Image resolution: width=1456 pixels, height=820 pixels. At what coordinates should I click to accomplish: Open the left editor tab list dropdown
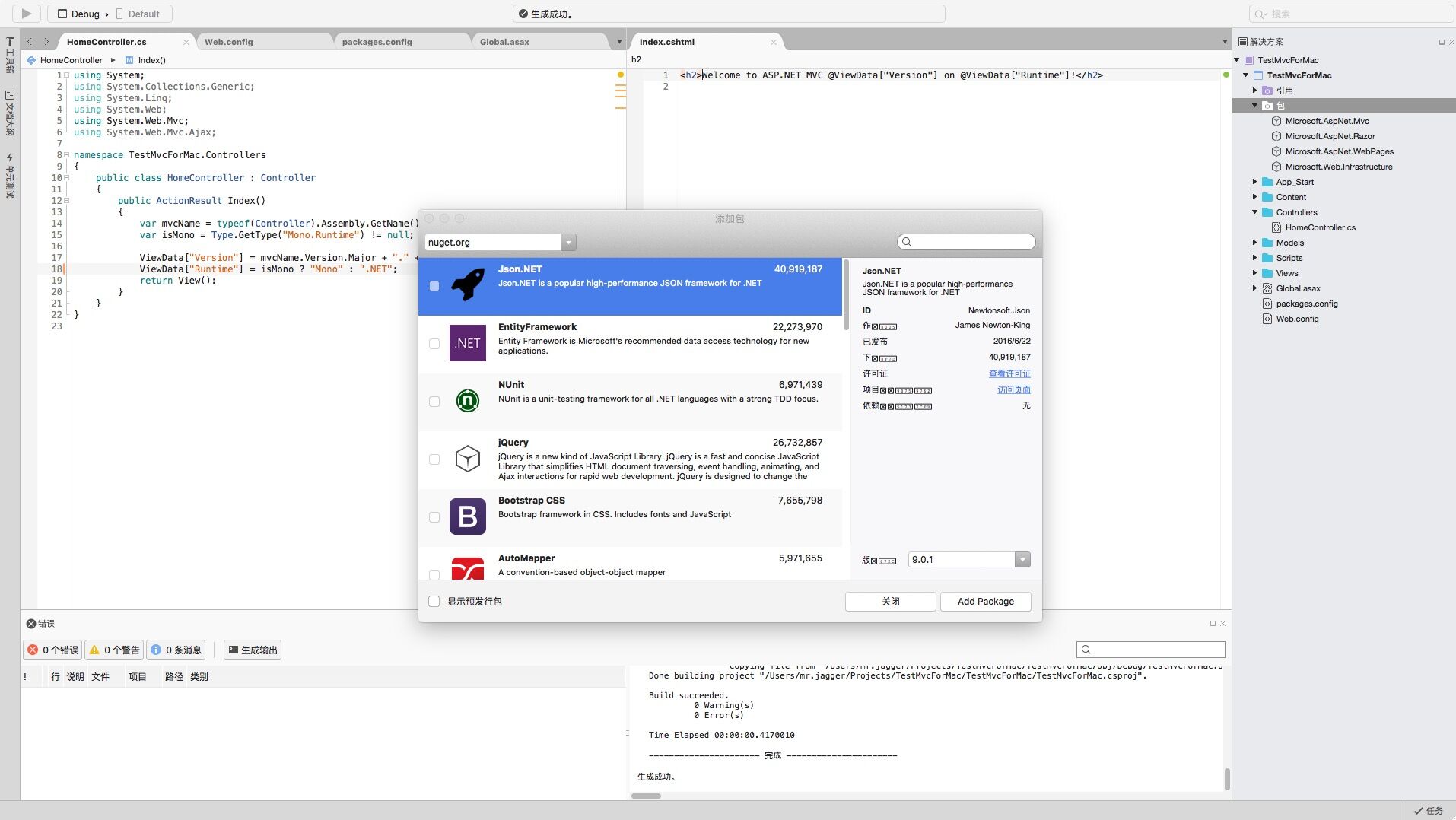pyautogui.click(x=618, y=42)
